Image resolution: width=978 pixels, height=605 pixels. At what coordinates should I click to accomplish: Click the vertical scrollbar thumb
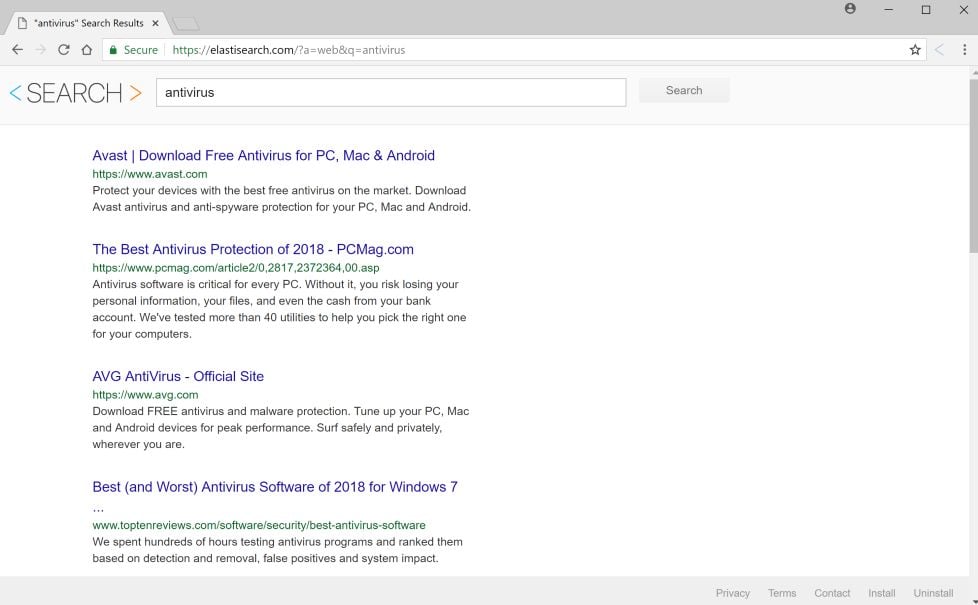[x=973, y=166]
